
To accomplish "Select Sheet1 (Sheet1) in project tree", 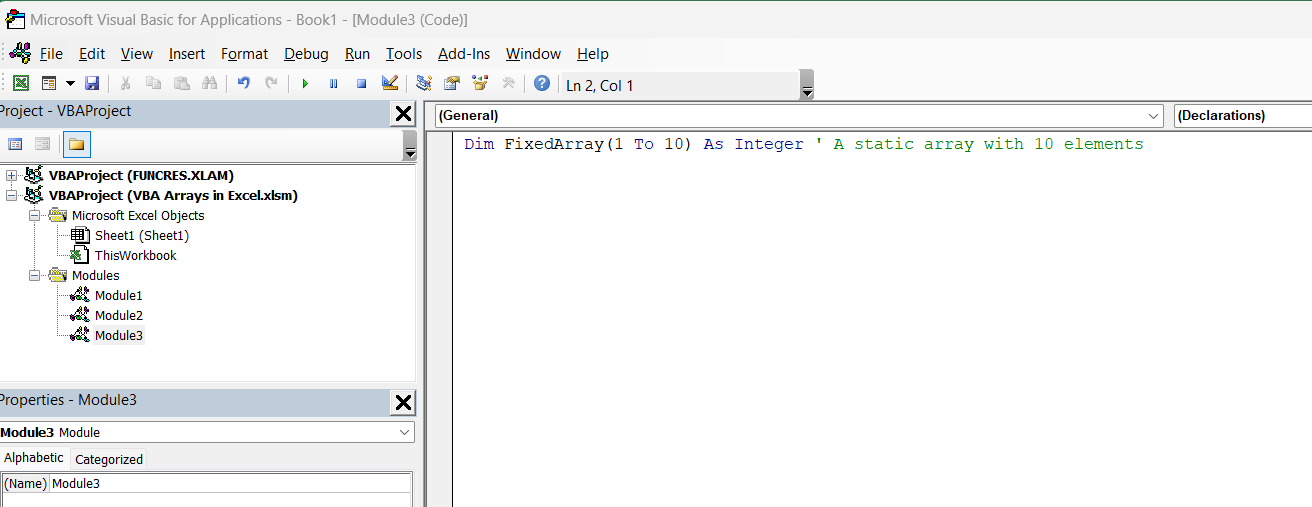I will click(x=142, y=236).
